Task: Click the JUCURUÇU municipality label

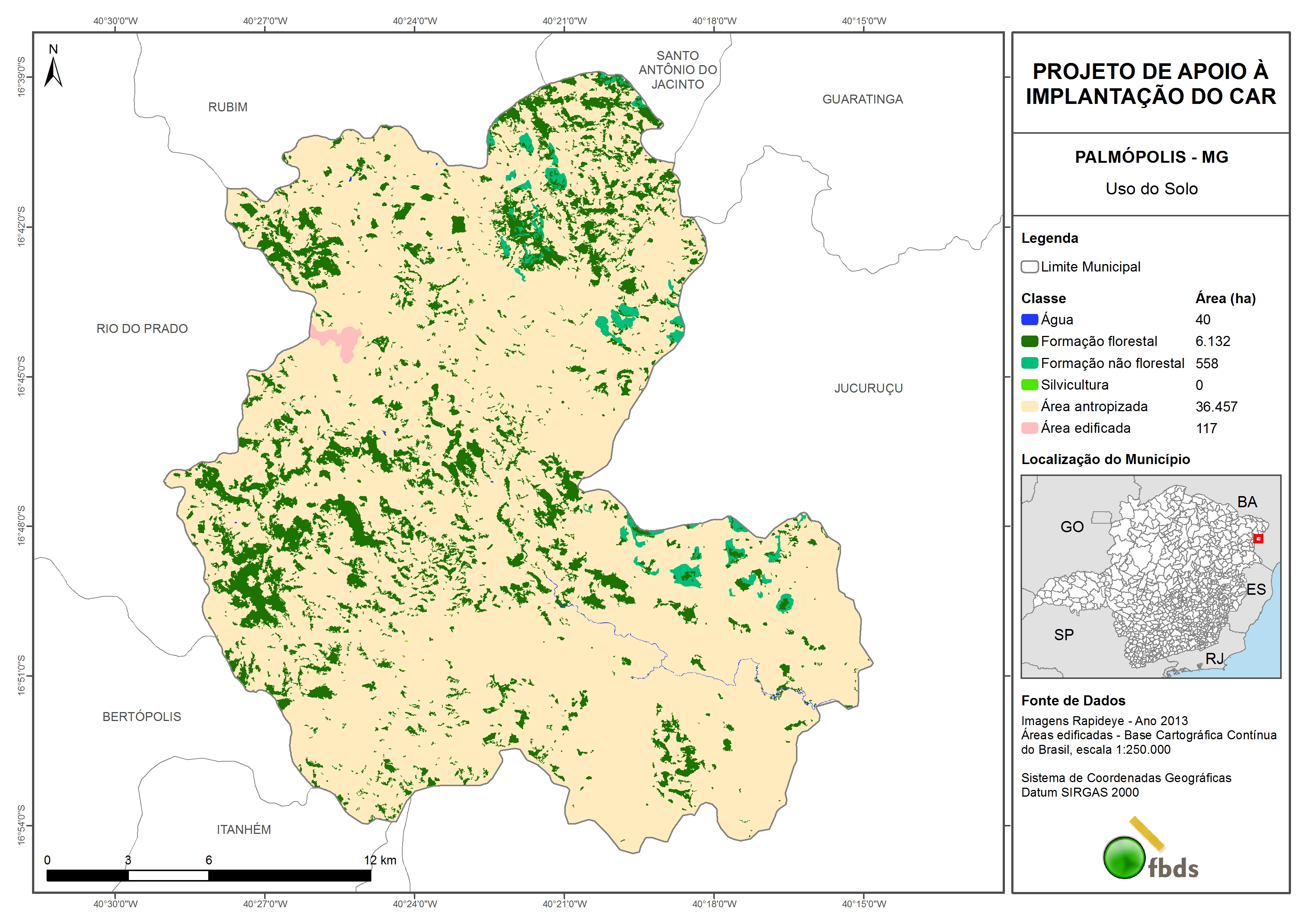Action: tap(868, 388)
